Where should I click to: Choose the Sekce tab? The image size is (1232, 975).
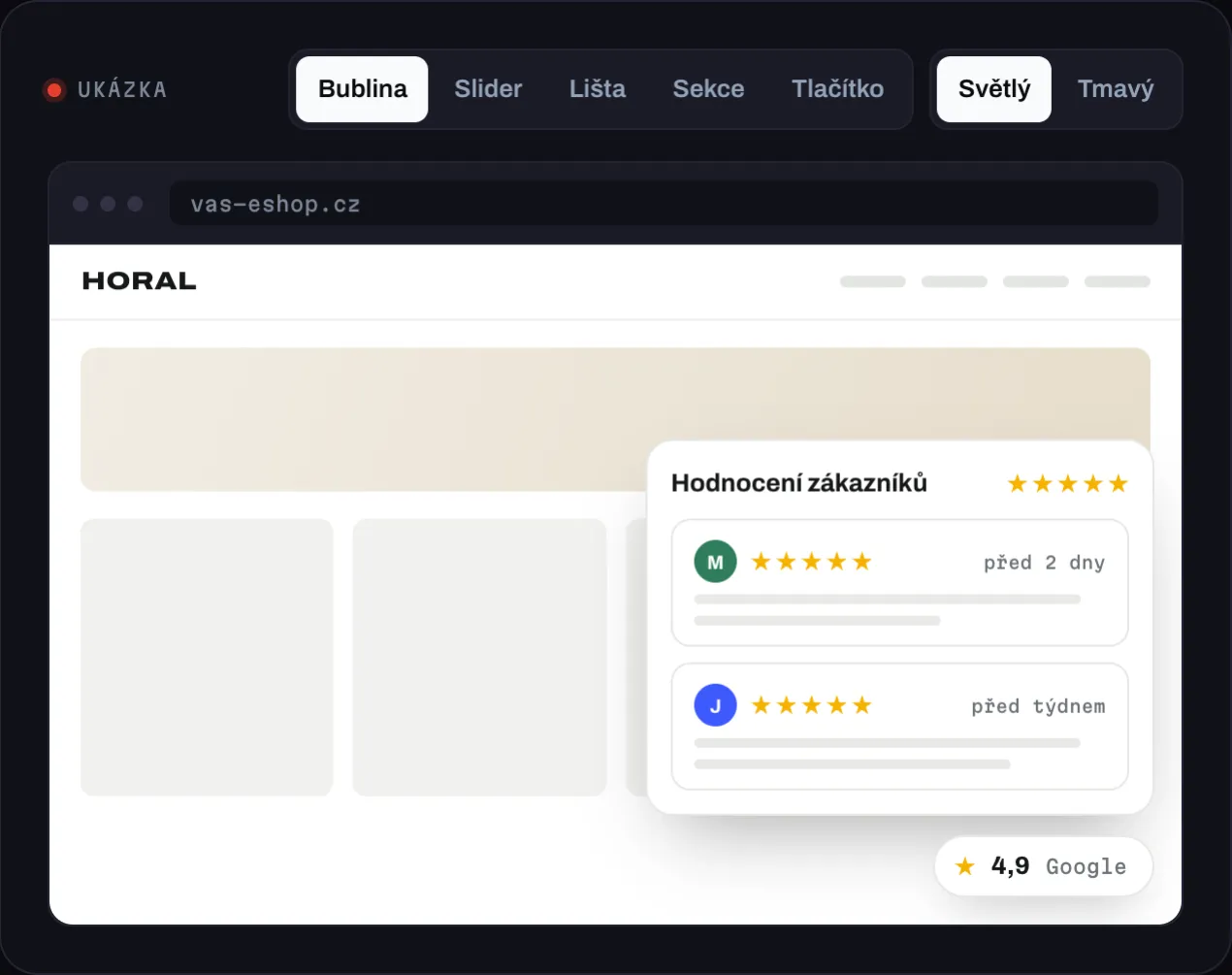pyautogui.click(x=708, y=89)
